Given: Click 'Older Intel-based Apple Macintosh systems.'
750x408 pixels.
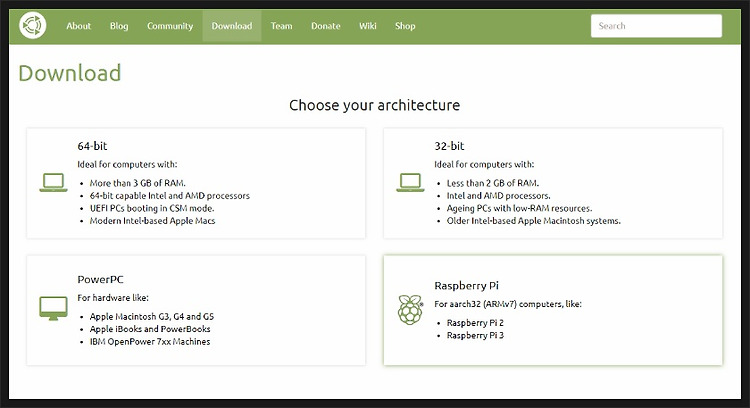Looking at the screenshot, I should (x=534, y=221).
